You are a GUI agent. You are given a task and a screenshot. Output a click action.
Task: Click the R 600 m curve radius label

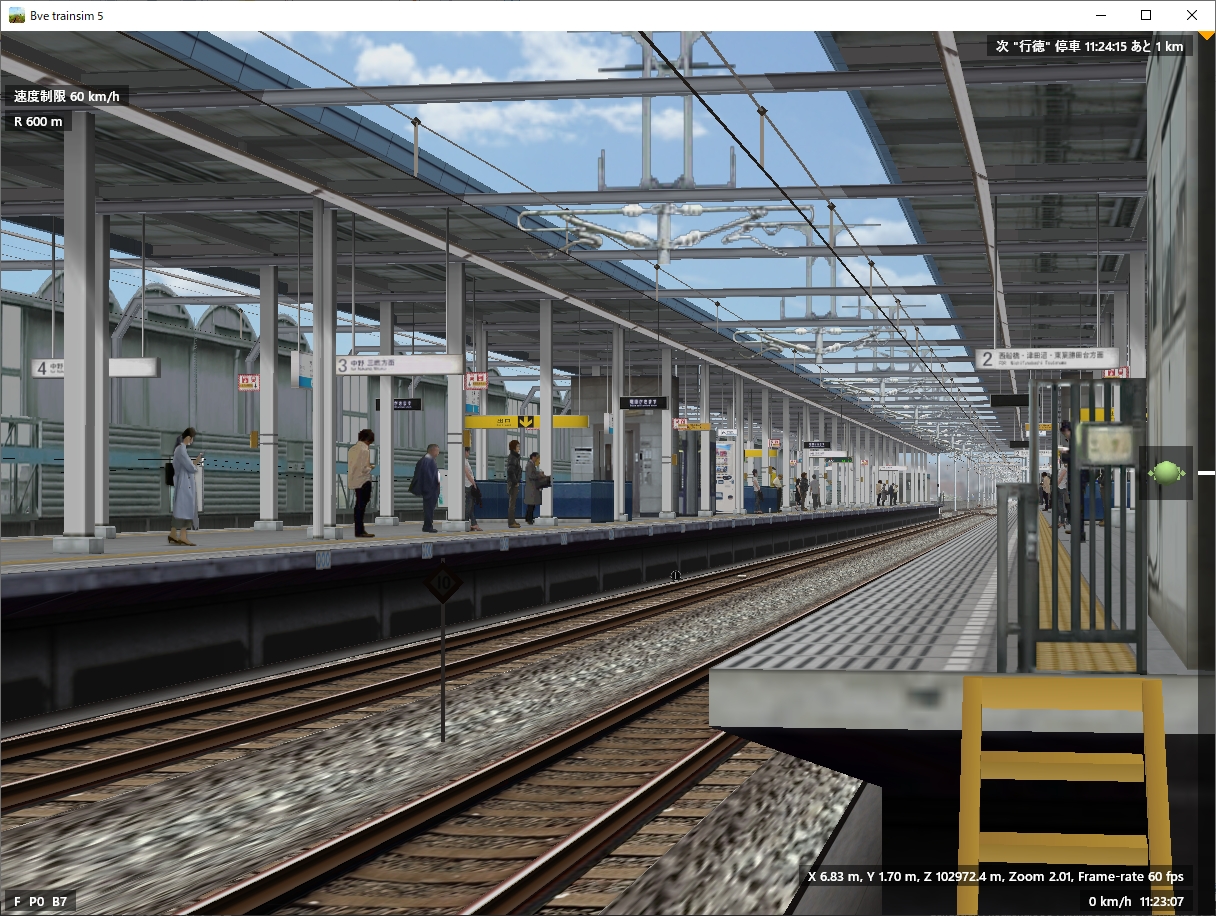pos(38,122)
